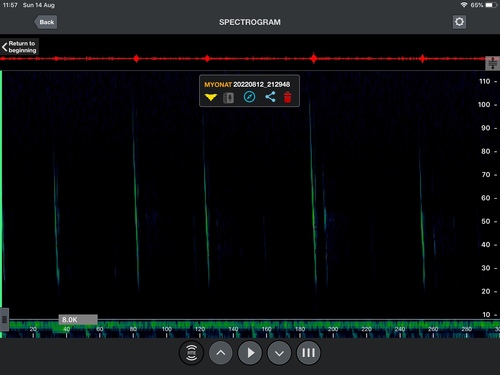Delete recording with red trash icon
The height and width of the screenshot is (375, 500).
coord(287,97)
